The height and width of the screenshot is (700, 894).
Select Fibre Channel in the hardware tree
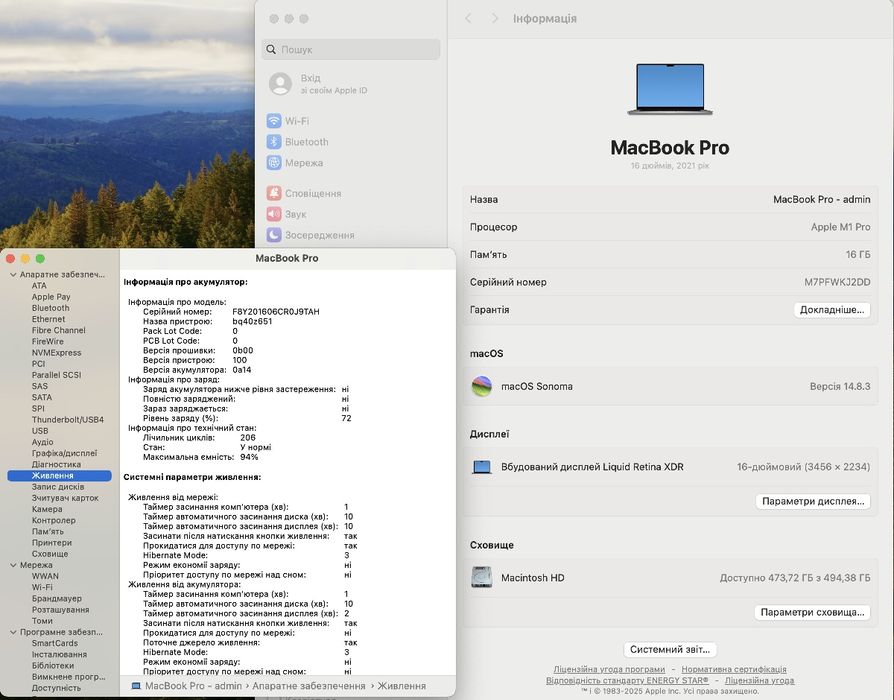coord(58,330)
